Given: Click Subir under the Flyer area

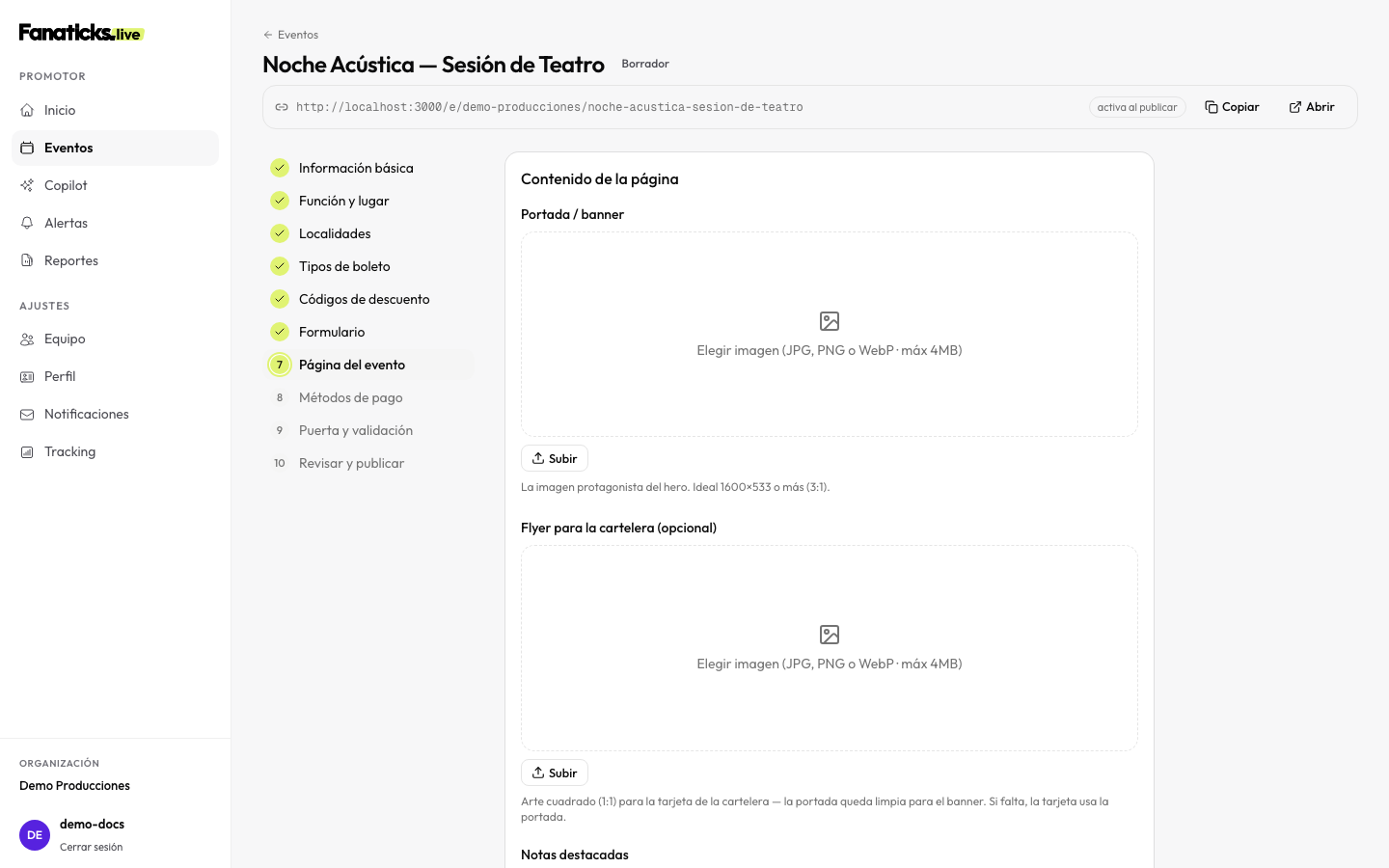Looking at the screenshot, I should pyautogui.click(x=555, y=773).
